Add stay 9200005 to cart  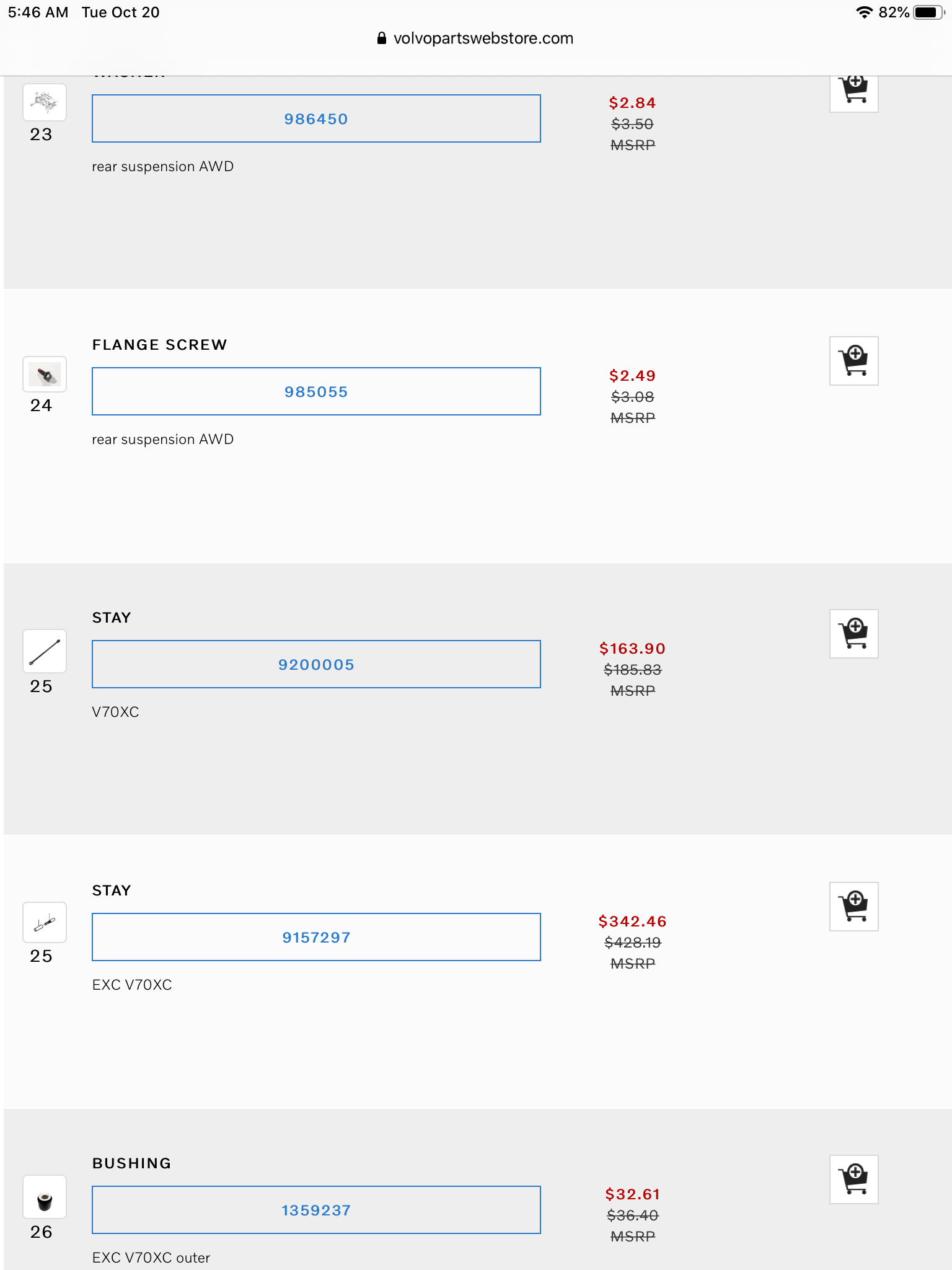(853, 634)
